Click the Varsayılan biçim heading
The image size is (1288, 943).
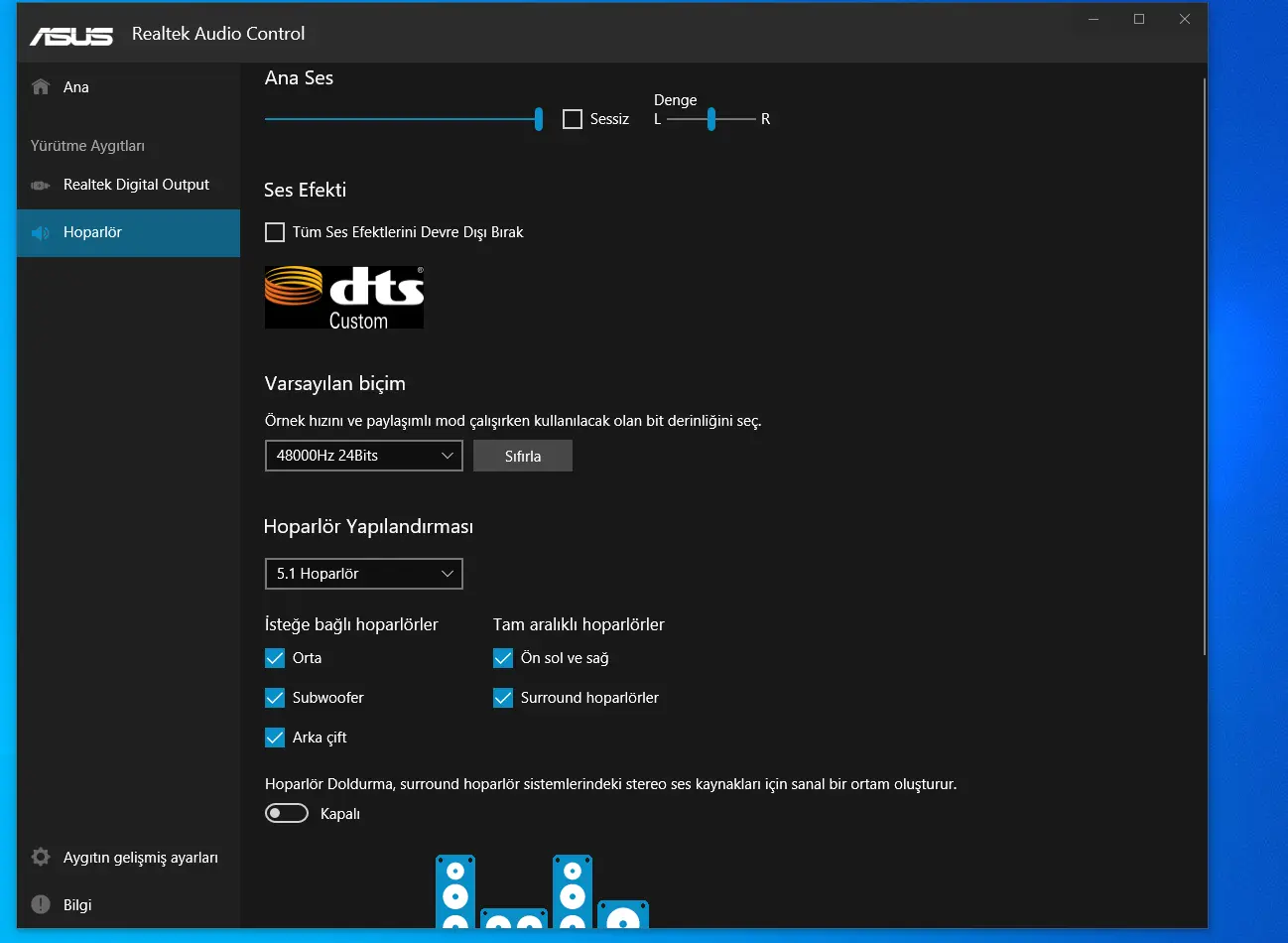[335, 384]
